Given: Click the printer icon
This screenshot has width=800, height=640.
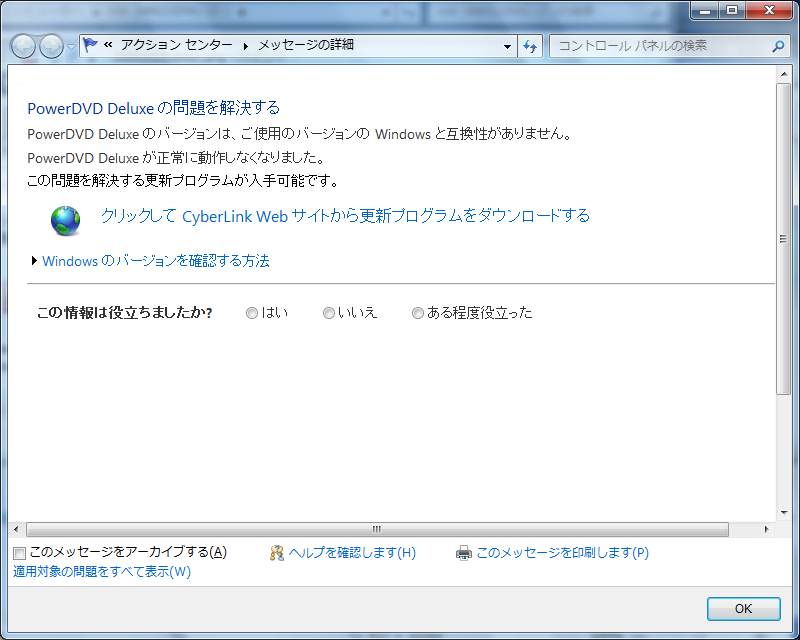Looking at the screenshot, I should click(464, 553).
